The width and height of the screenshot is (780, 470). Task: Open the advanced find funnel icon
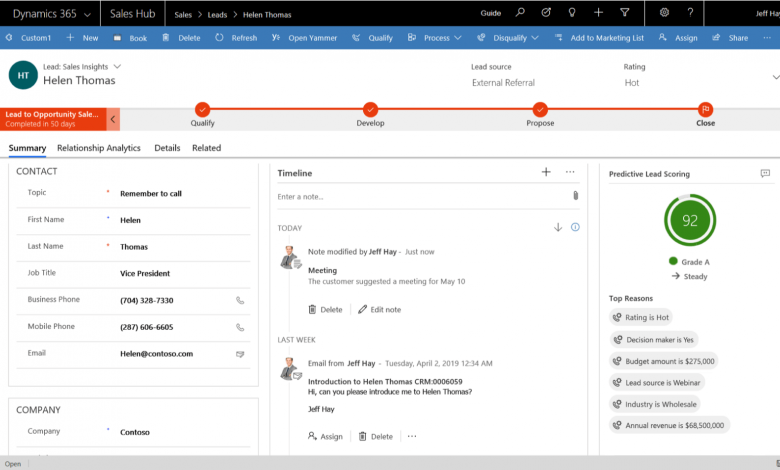pyautogui.click(x=625, y=12)
